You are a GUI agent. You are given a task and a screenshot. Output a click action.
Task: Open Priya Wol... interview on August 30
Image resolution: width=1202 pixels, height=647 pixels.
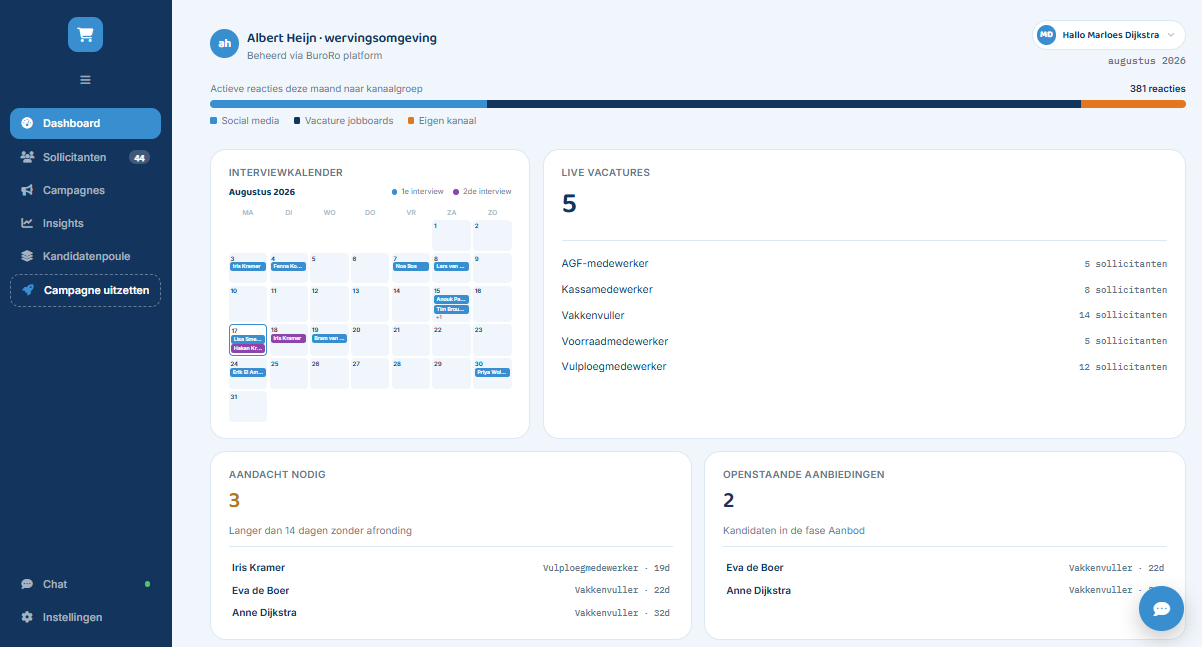pos(493,372)
